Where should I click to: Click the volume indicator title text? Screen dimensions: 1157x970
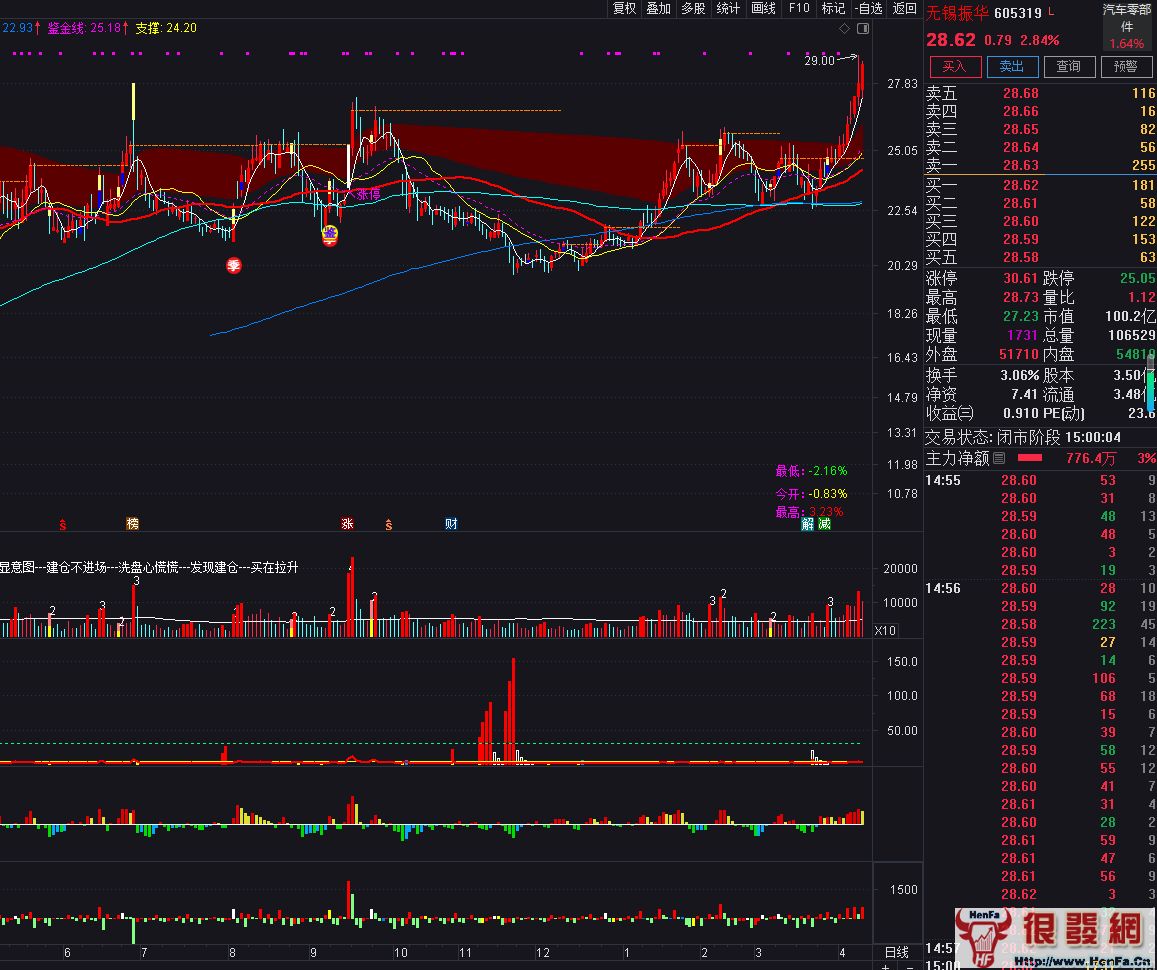(x=149, y=567)
